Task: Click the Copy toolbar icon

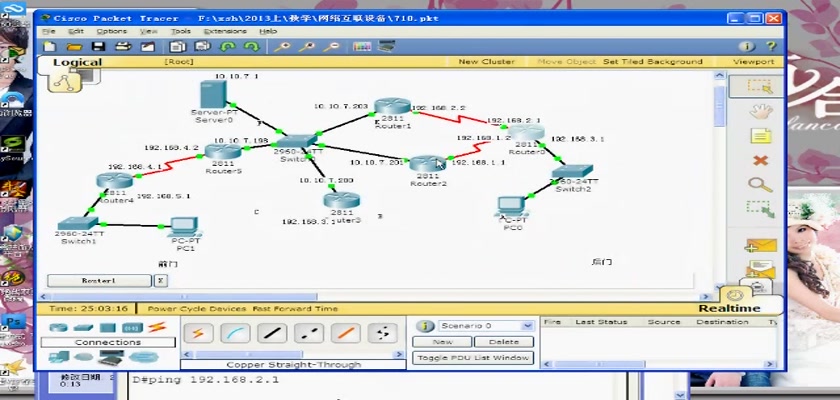Action: (x=178, y=47)
